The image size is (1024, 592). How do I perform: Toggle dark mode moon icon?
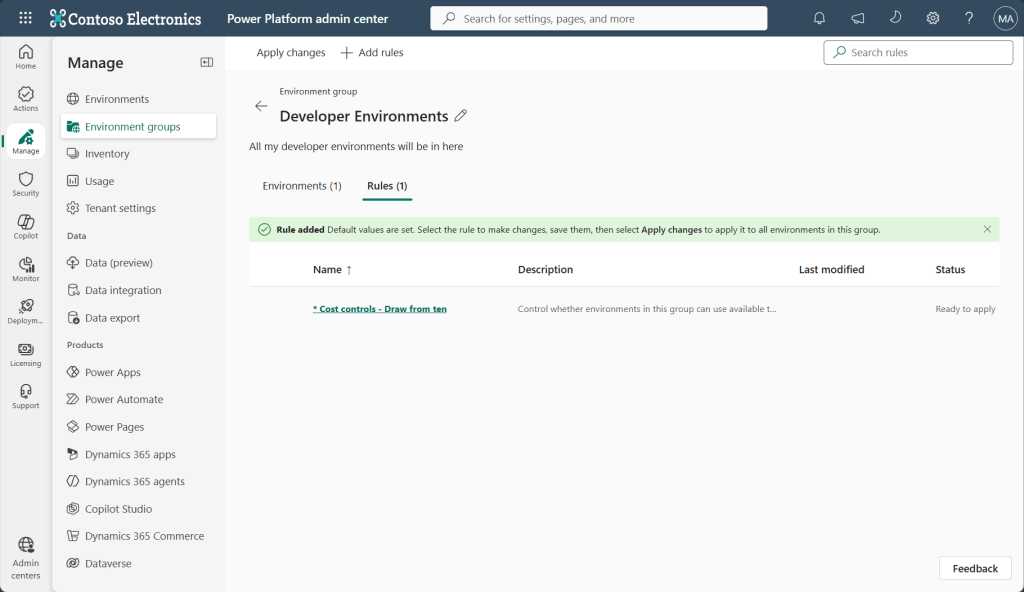(x=895, y=18)
